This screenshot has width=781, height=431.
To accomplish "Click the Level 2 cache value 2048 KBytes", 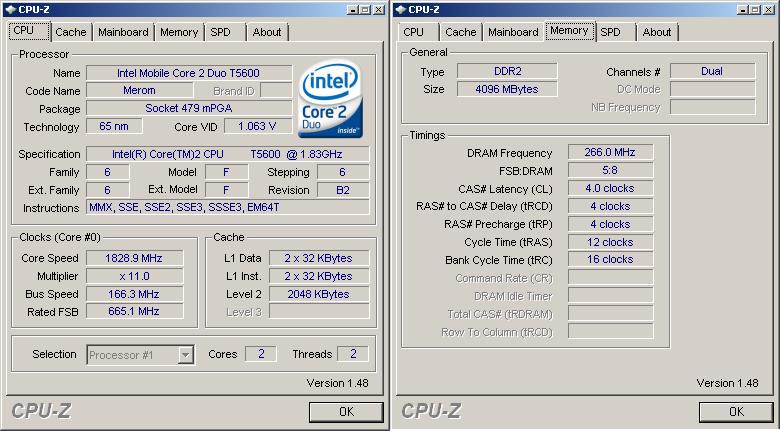I will pyautogui.click(x=319, y=294).
